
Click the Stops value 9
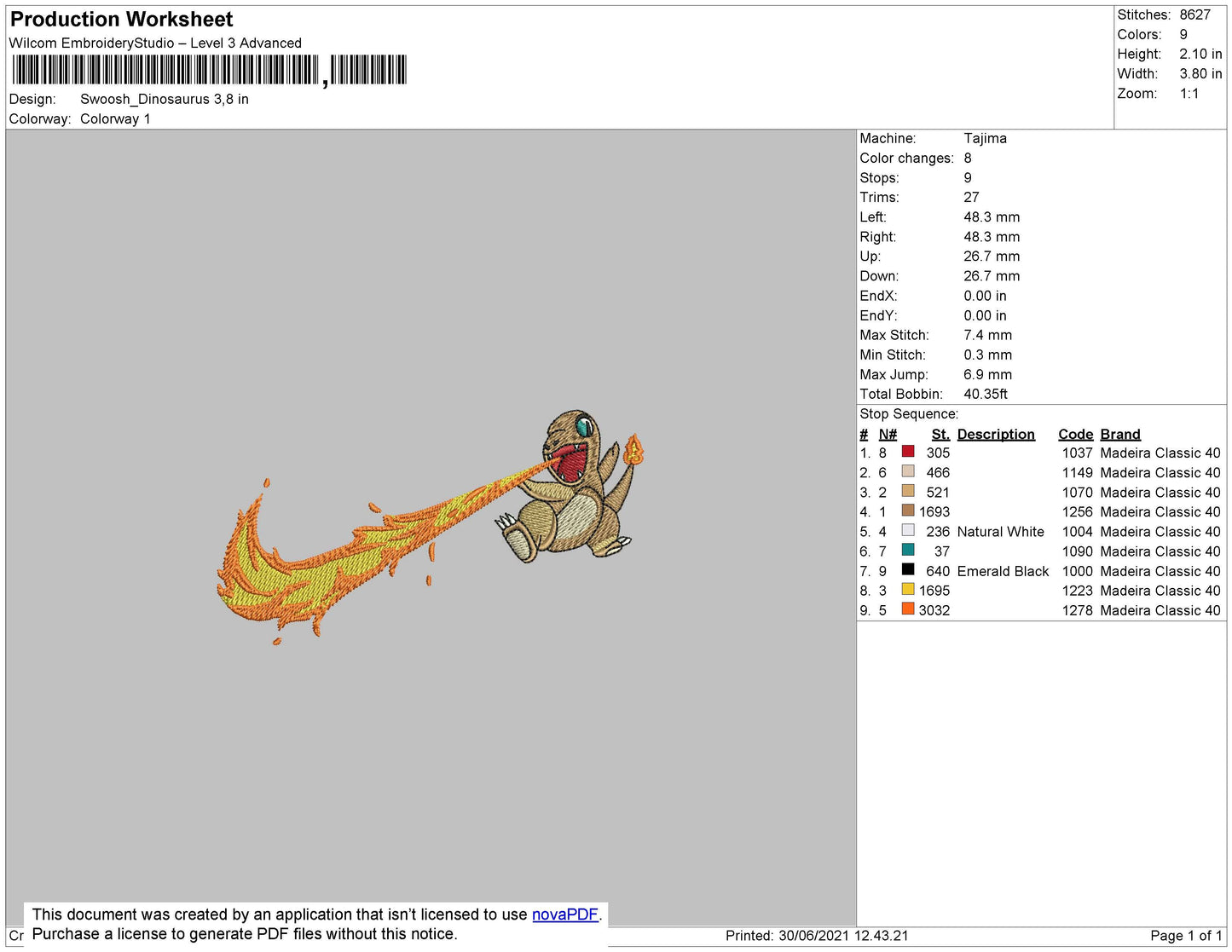point(968,177)
